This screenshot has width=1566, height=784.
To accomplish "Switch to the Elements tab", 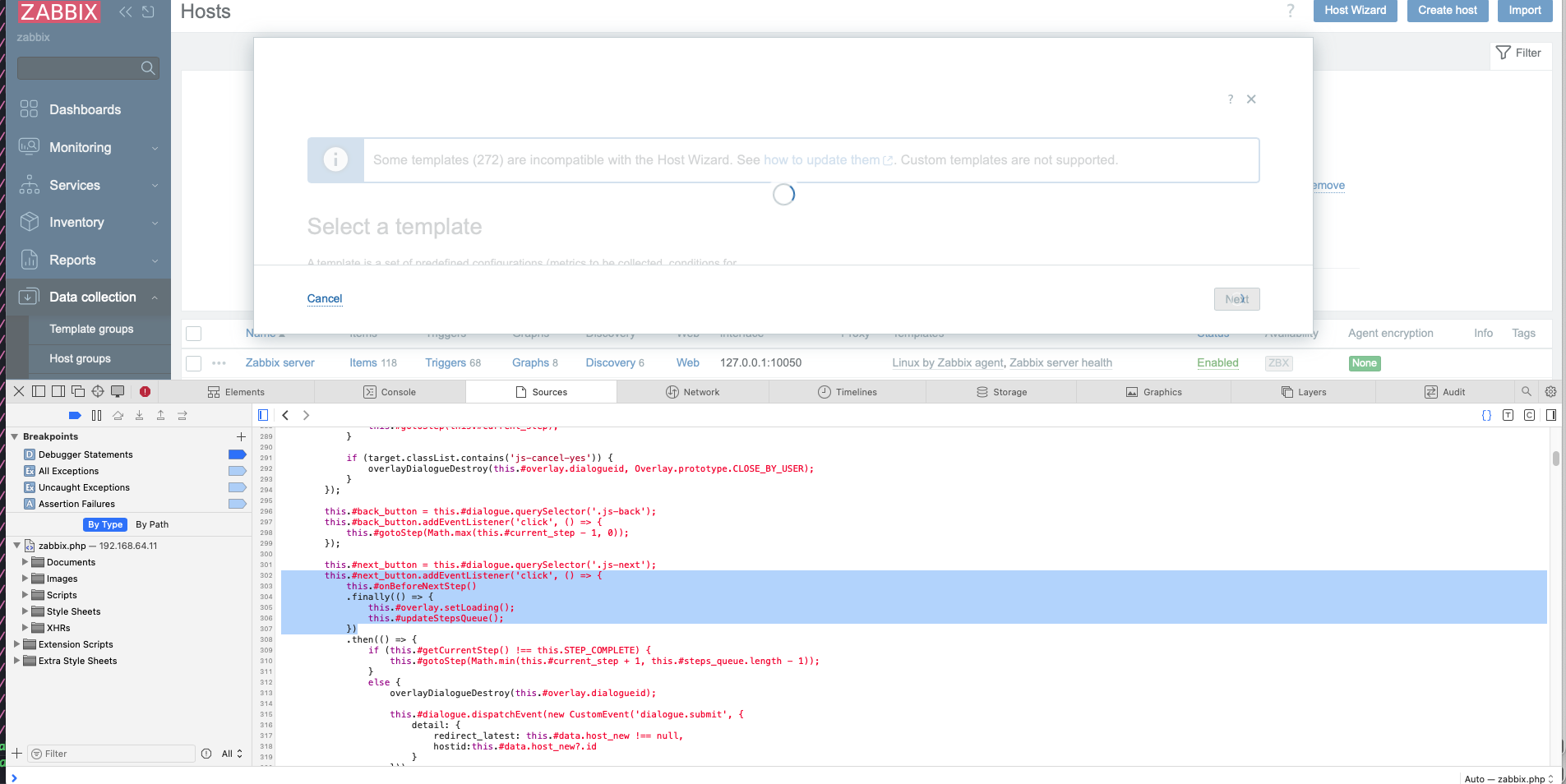I will click(x=236, y=392).
